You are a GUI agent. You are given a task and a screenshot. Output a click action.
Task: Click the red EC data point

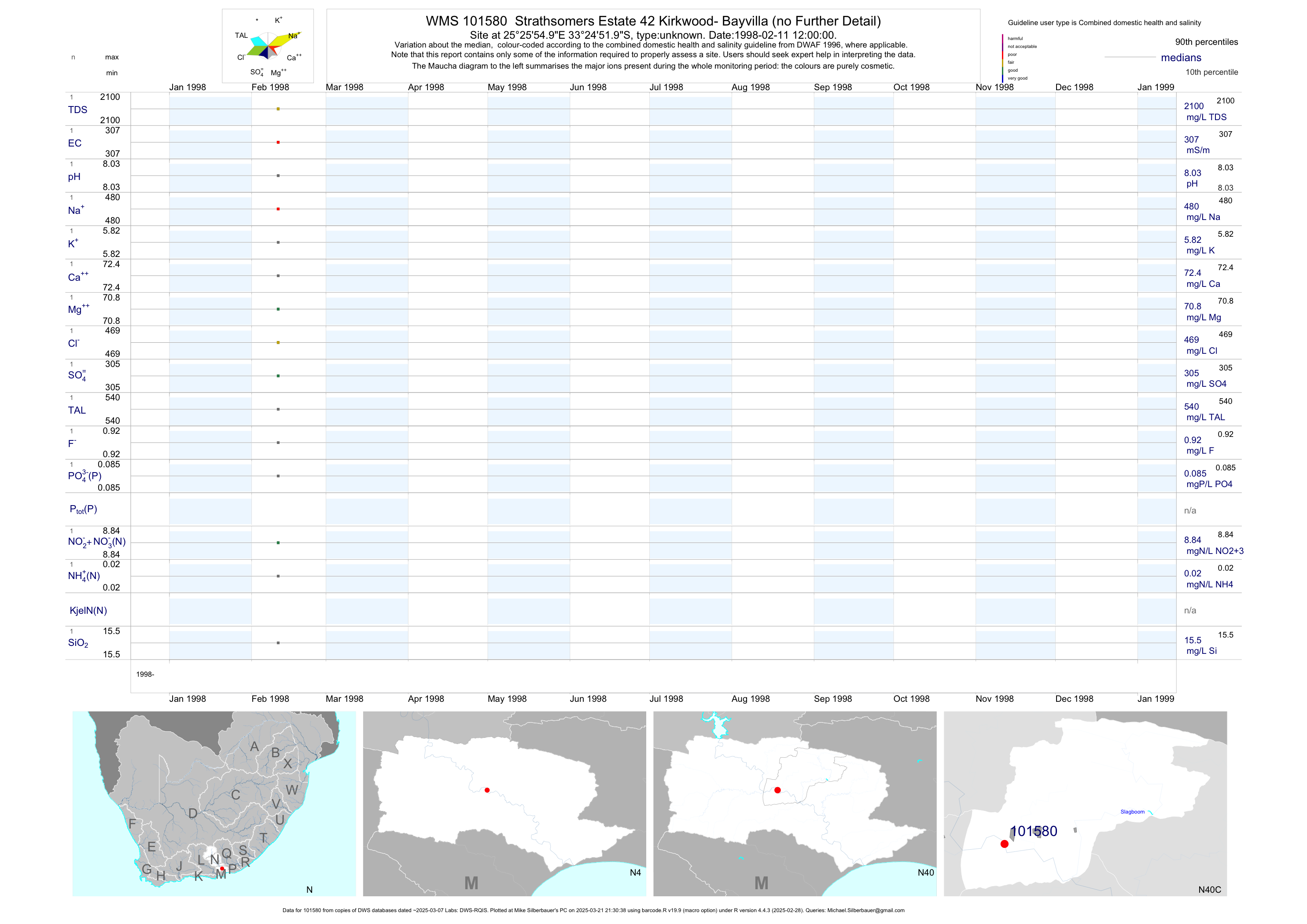278,142
